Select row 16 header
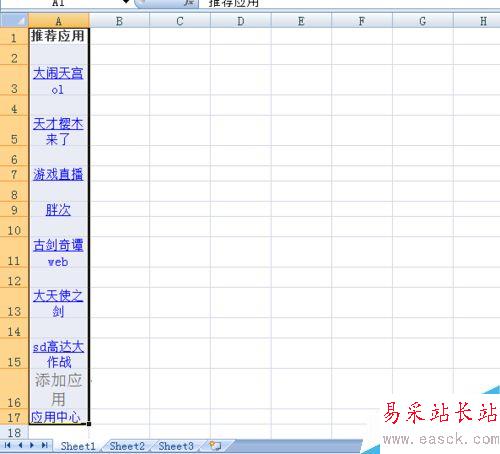Image resolution: width=500 pixels, height=454 pixels. pyautogui.click(x=14, y=389)
